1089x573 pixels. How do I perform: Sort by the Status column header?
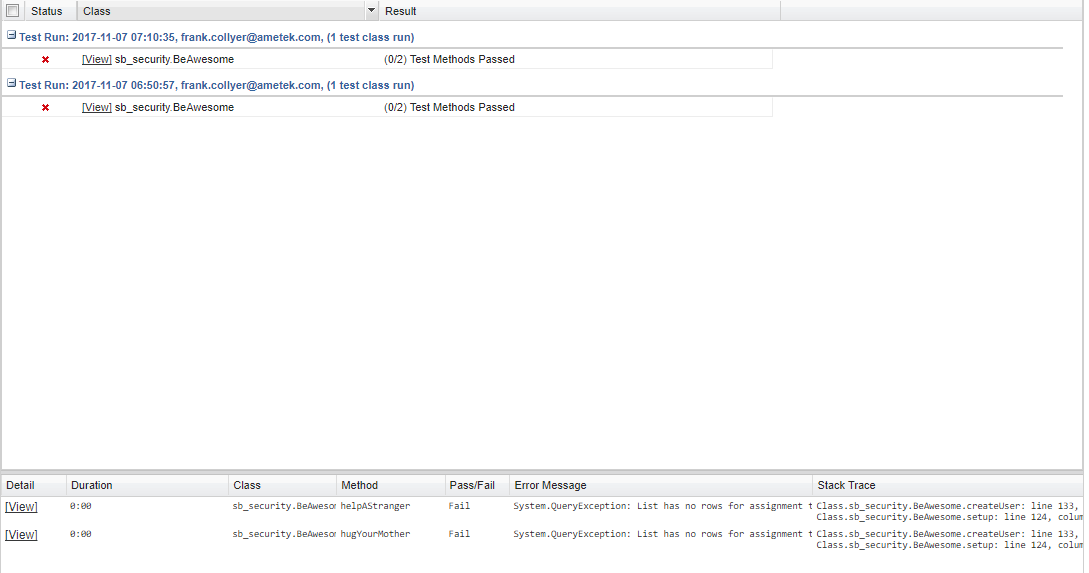coord(47,11)
